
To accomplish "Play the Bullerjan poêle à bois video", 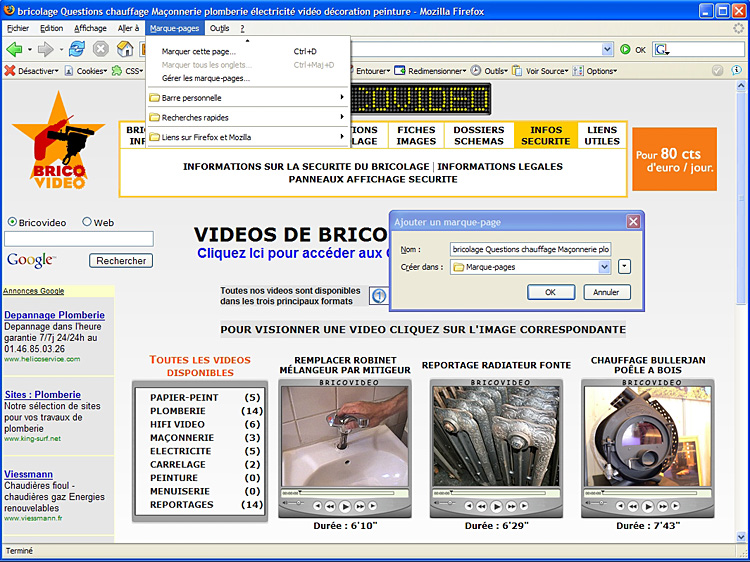I will pyautogui.click(x=647, y=506).
